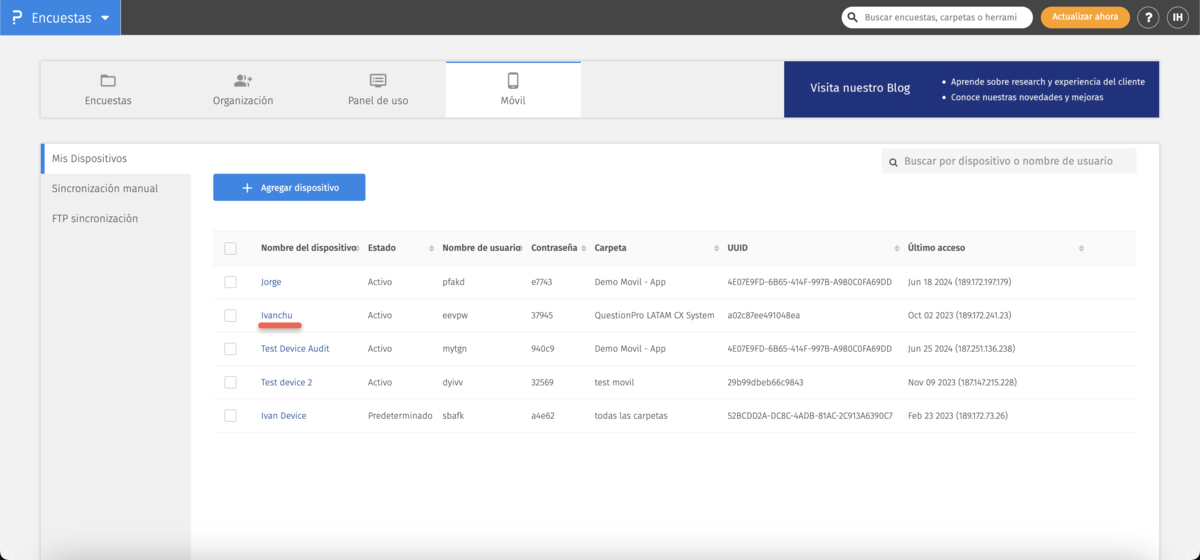Screen dimensions: 1200x560
Task: Click the Encuestas folder icon
Action: coord(108,81)
